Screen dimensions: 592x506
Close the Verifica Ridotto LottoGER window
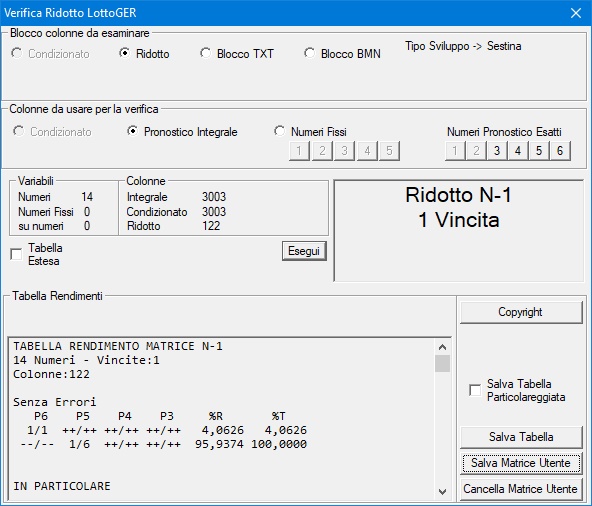click(576, 13)
